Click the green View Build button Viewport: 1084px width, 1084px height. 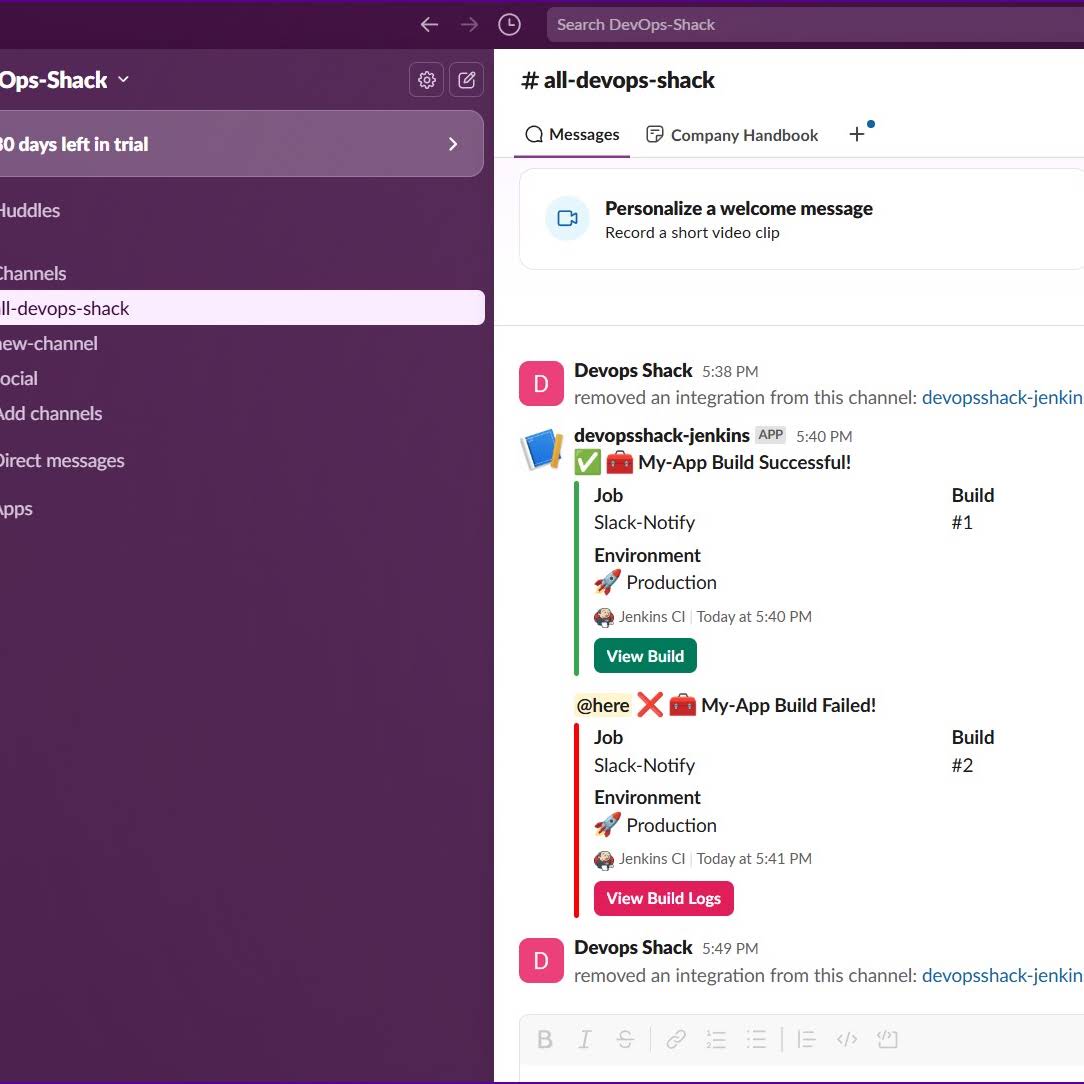click(645, 655)
